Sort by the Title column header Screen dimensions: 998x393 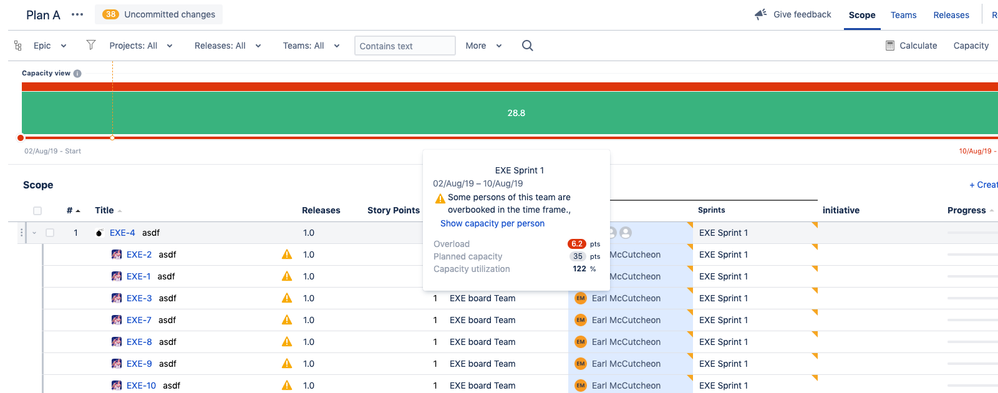click(108, 210)
